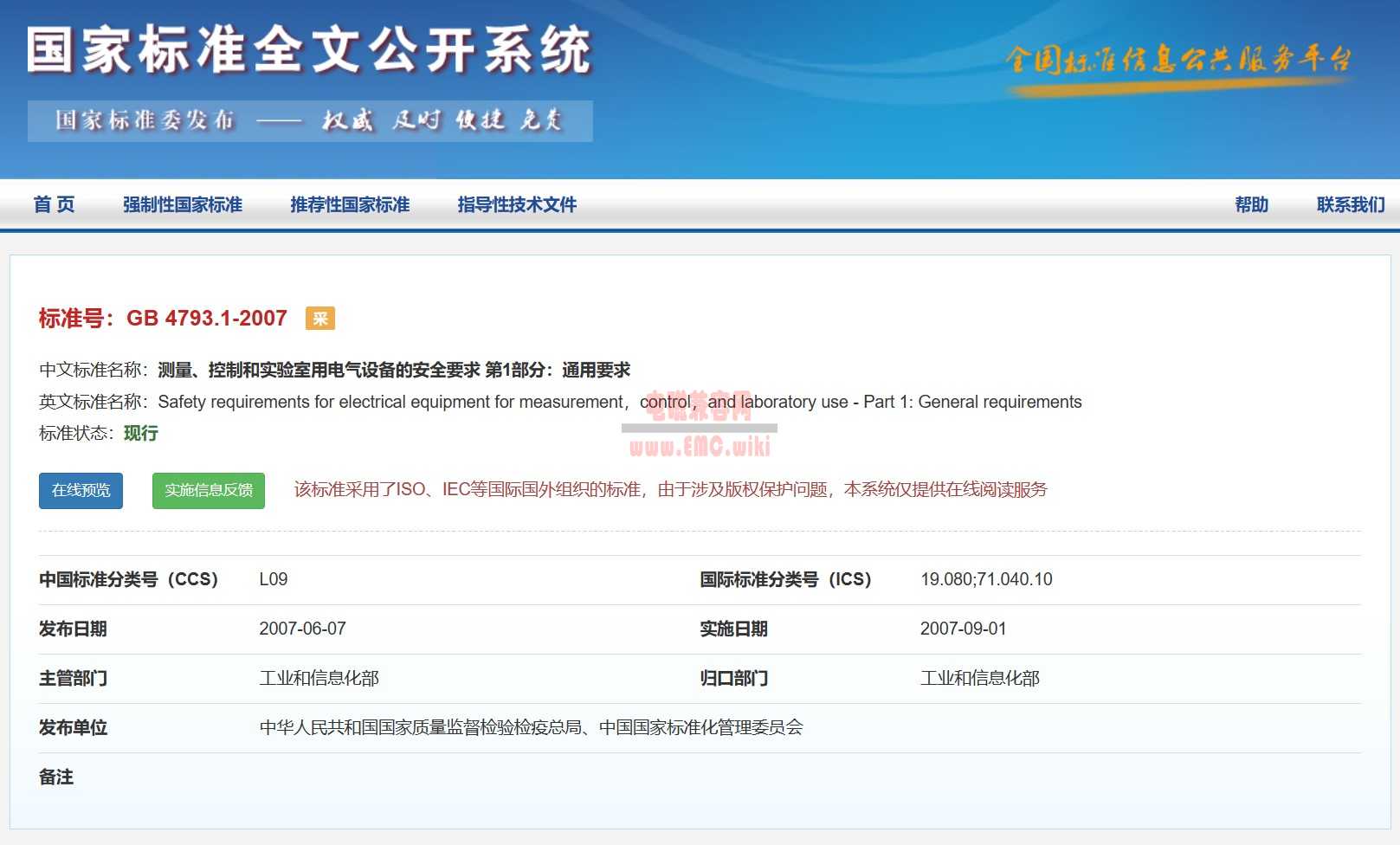Image resolution: width=1400 pixels, height=845 pixels.
Task: Select the standard number GB 4793.1-2007
Action: pos(207,319)
